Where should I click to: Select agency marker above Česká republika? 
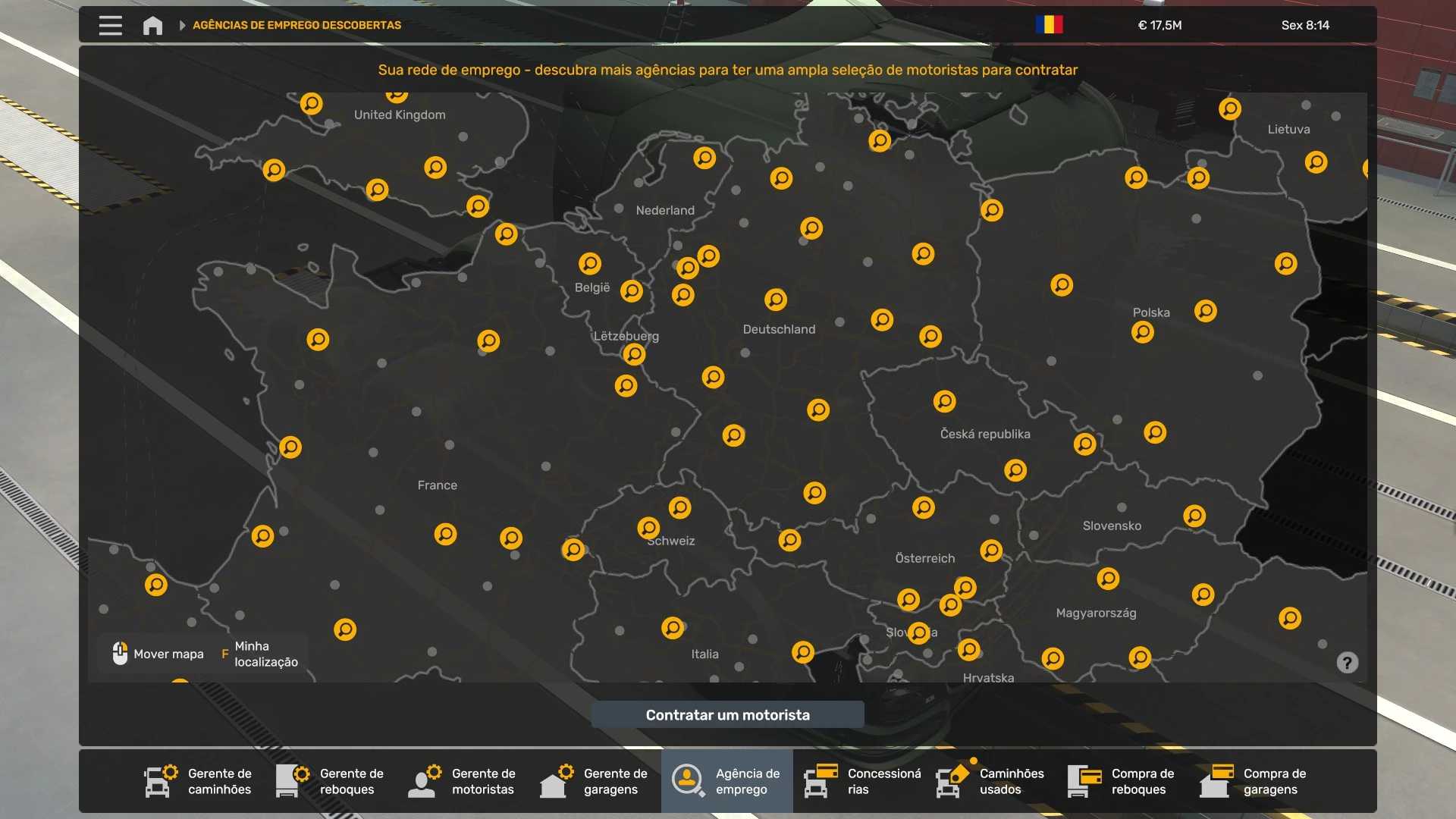click(944, 401)
